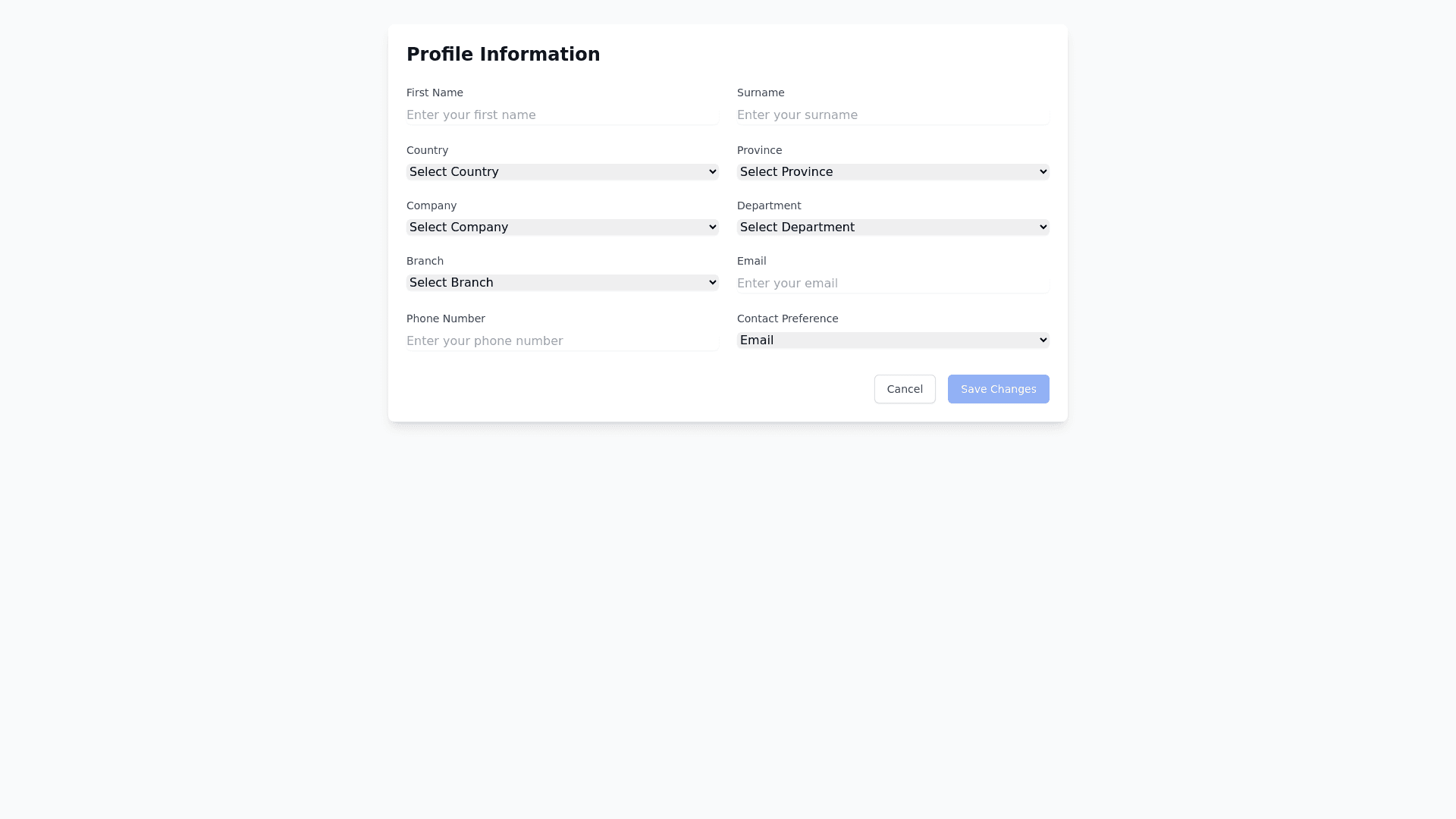Focus the Phone Number input field

coord(562,341)
